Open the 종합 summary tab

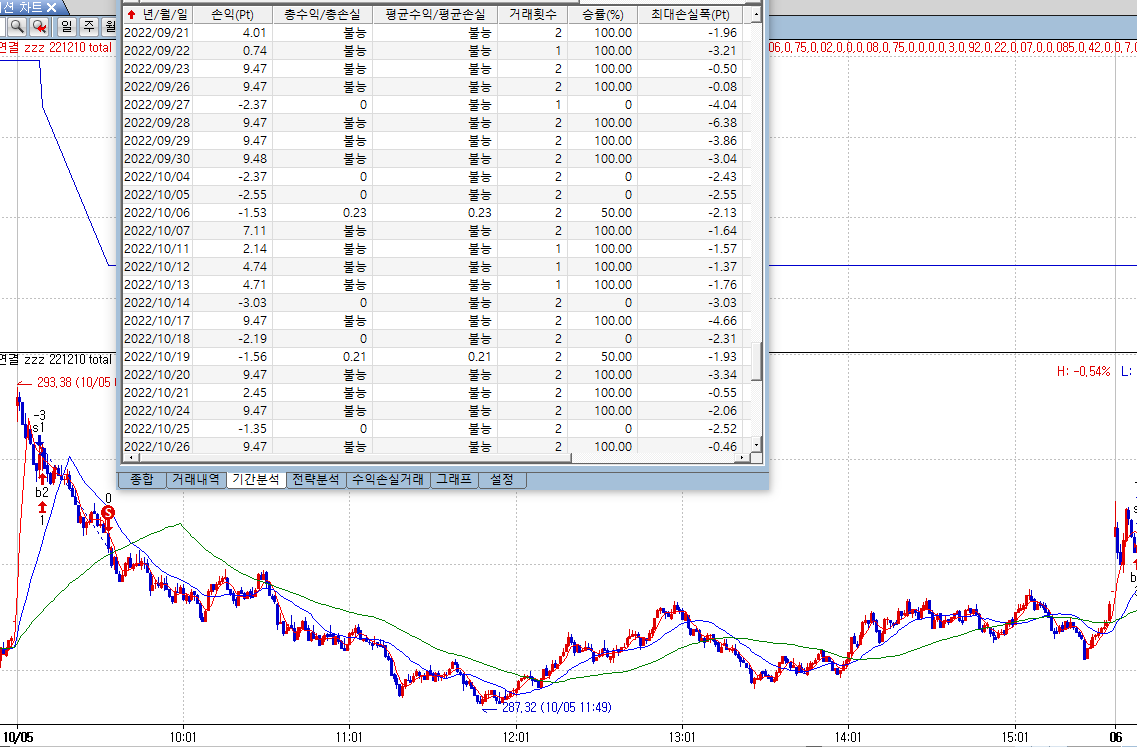tap(141, 480)
